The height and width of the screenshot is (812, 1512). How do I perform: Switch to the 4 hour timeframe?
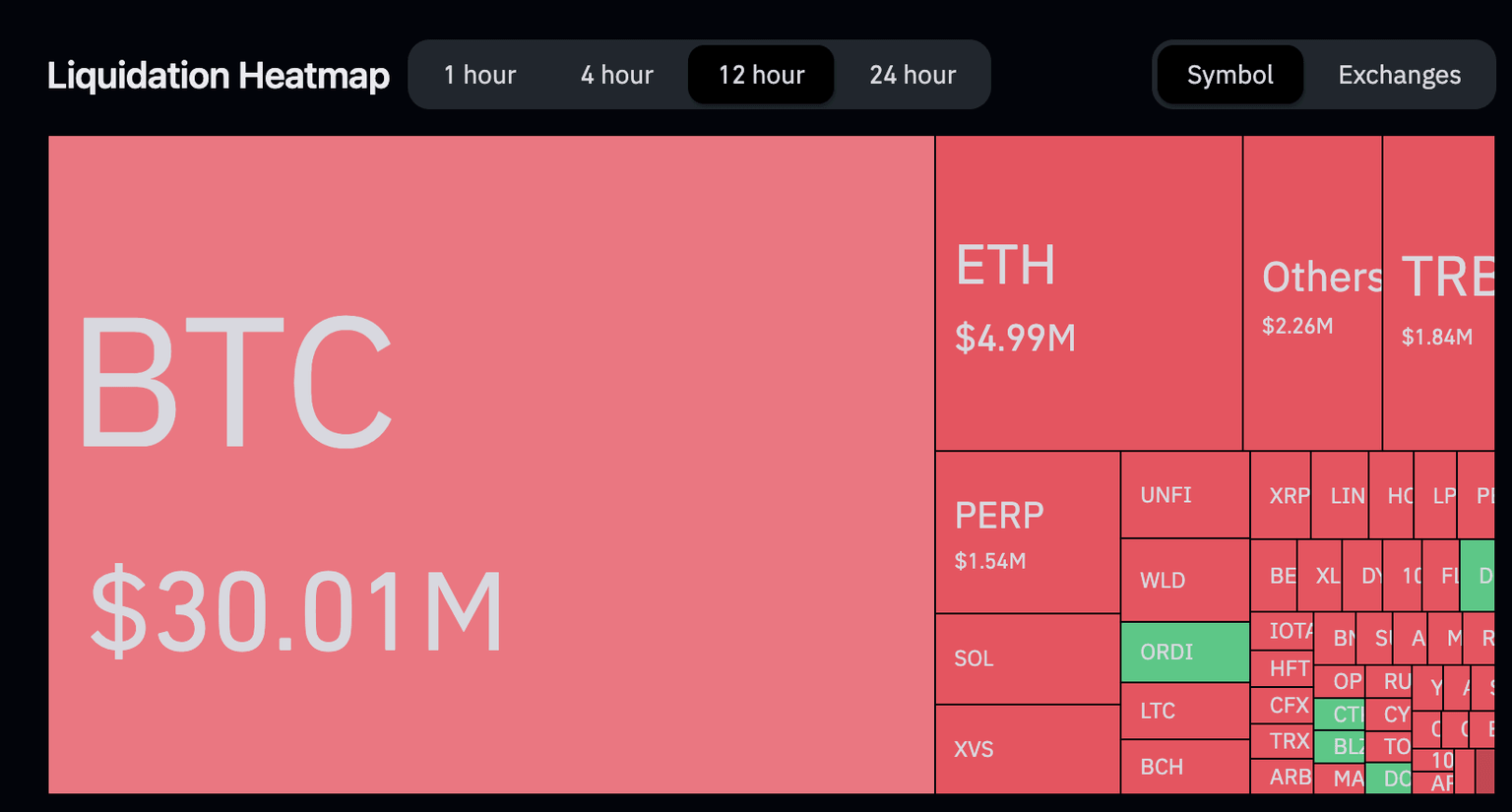tap(616, 75)
